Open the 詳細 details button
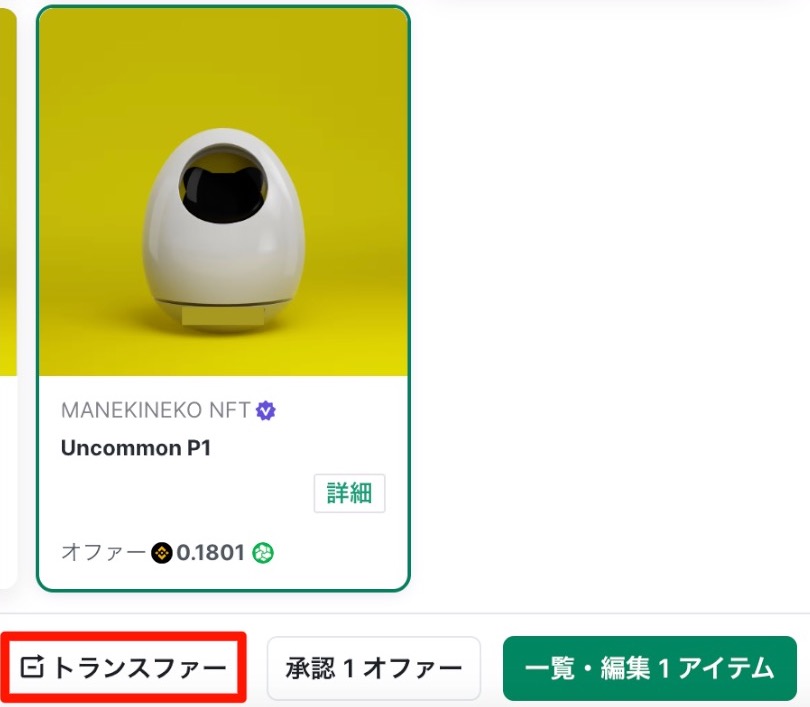This screenshot has width=810, height=707. coord(349,493)
